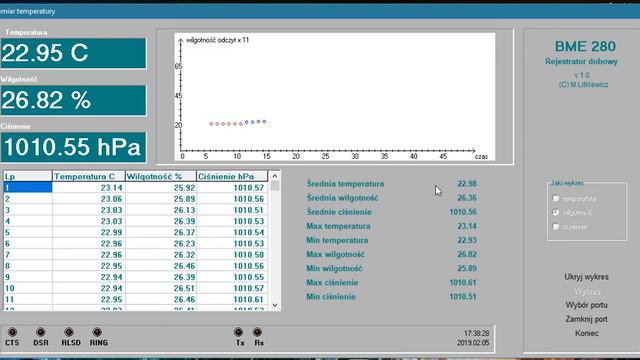The height and width of the screenshot is (360, 640).
Task: Click the CTS status indicator LED
Action: point(12,332)
